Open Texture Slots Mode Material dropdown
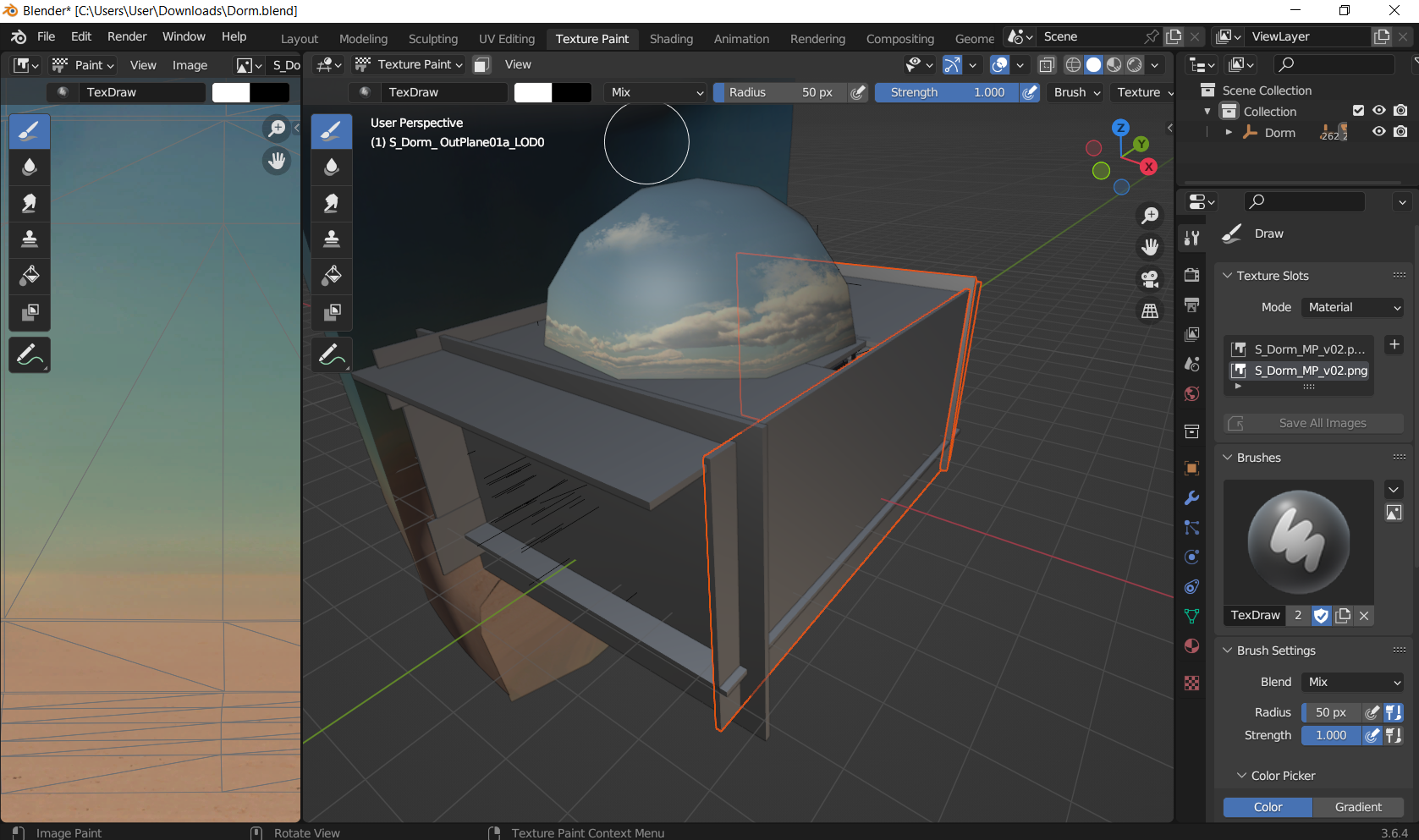Viewport: 1419px width, 840px height. (1352, 307)
